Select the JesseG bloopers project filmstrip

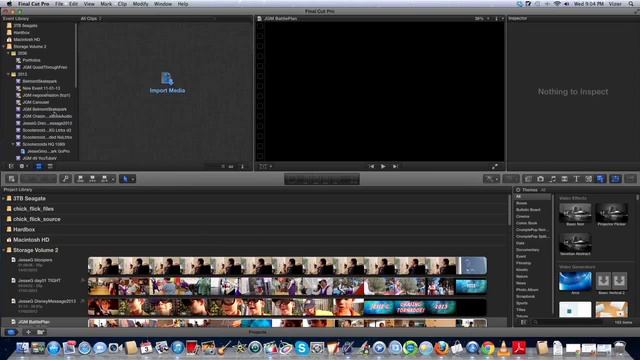tap(287, 266)
